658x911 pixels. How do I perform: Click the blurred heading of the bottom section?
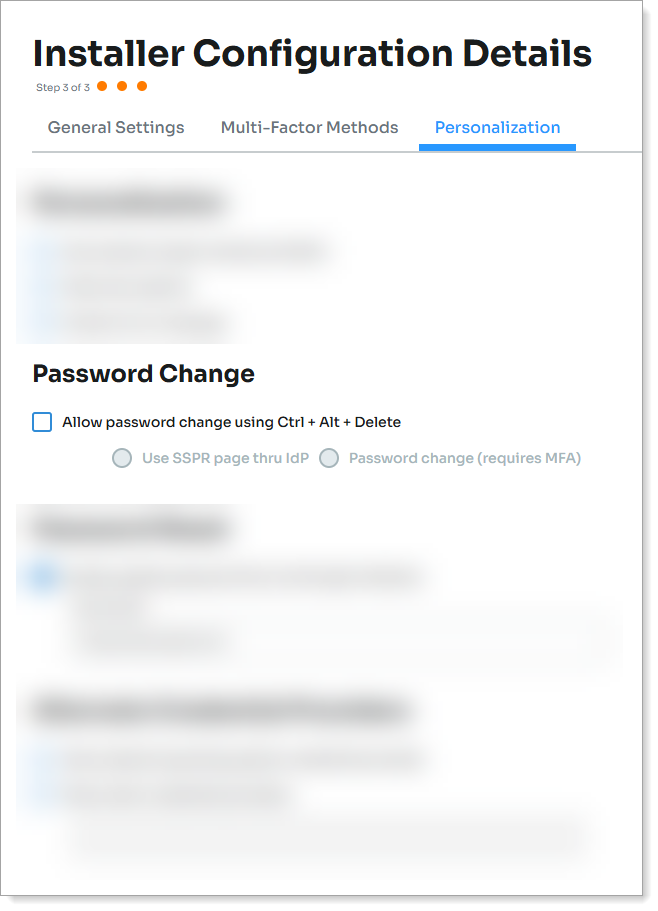coord(221,711)
